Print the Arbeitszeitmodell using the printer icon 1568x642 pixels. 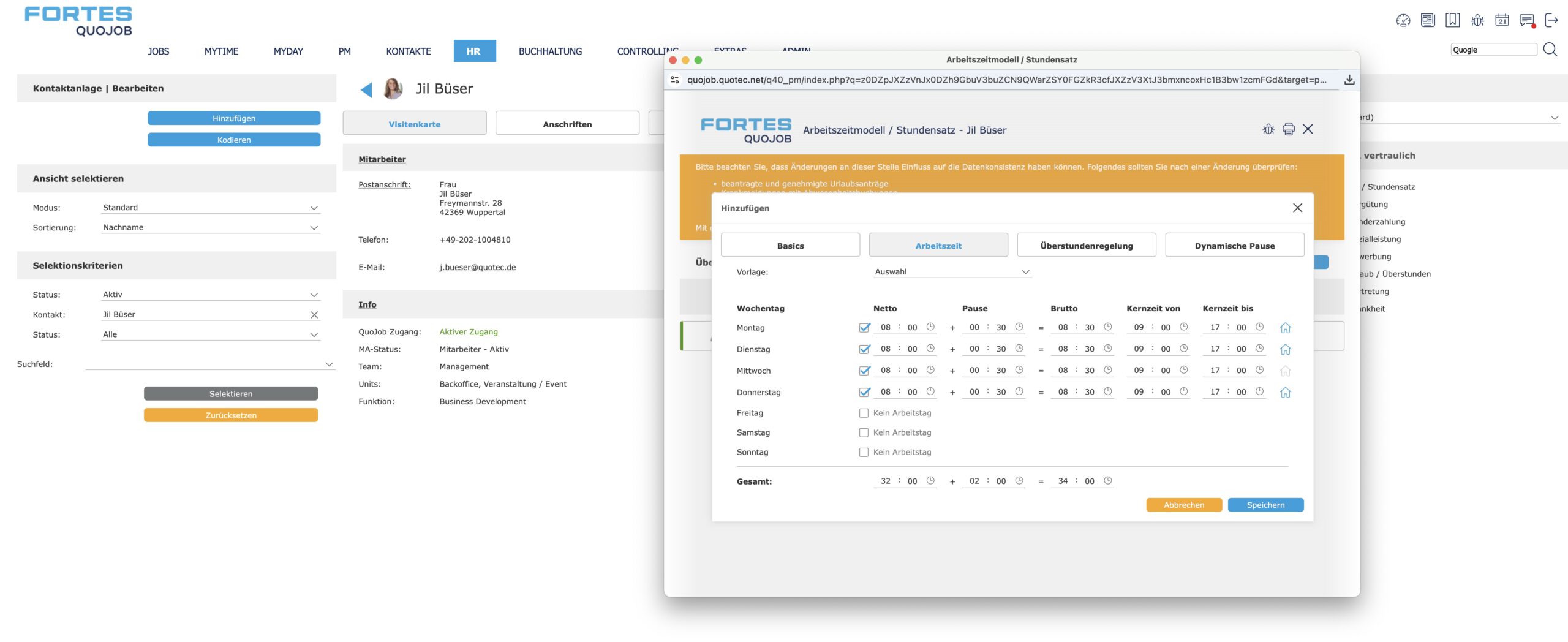1289,129
